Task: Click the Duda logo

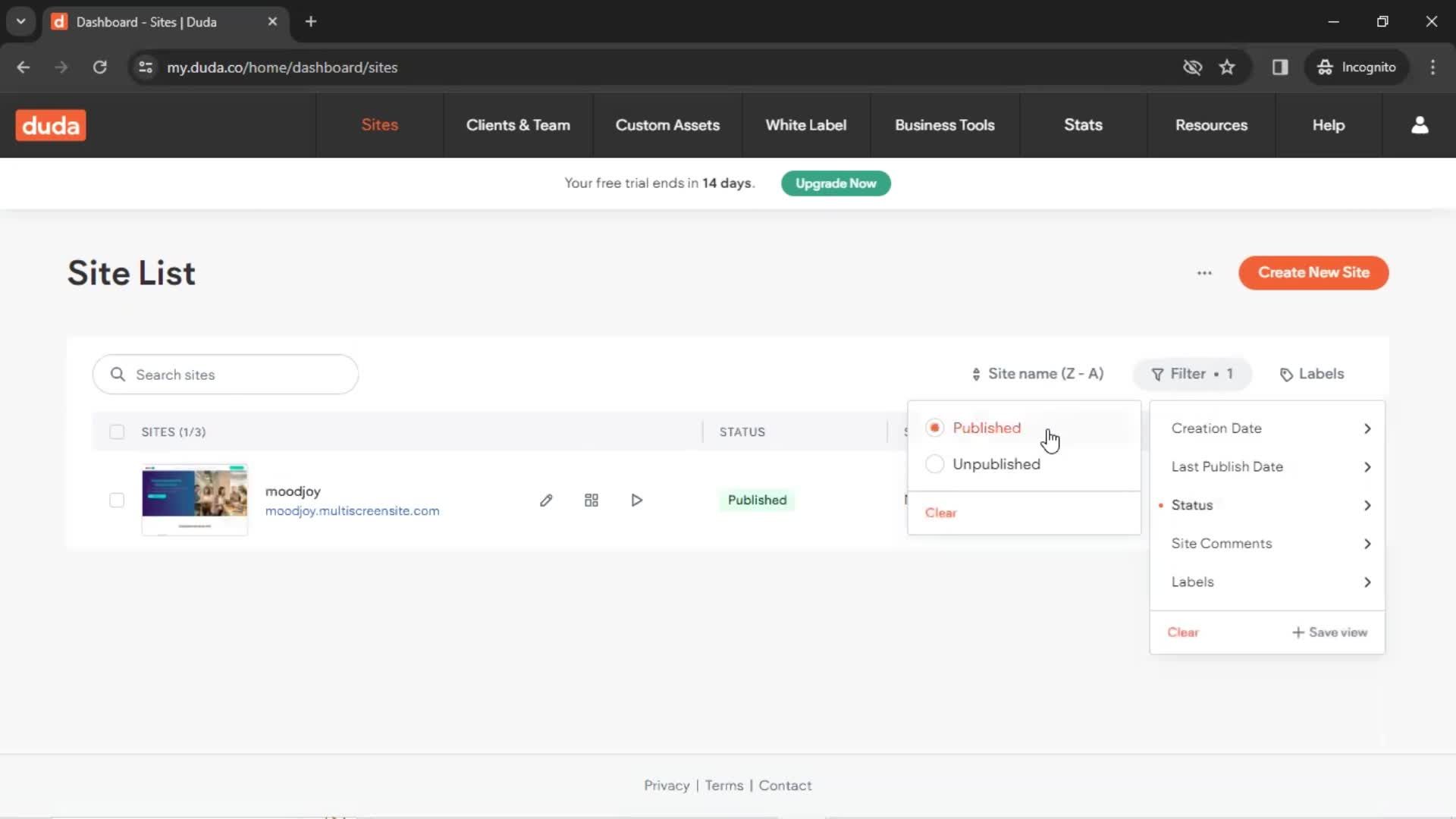Action: 51,125
